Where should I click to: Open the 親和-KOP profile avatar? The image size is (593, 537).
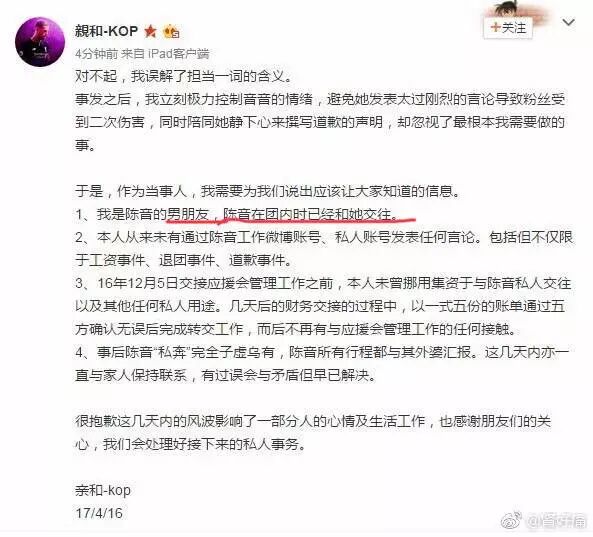point(40,41)
